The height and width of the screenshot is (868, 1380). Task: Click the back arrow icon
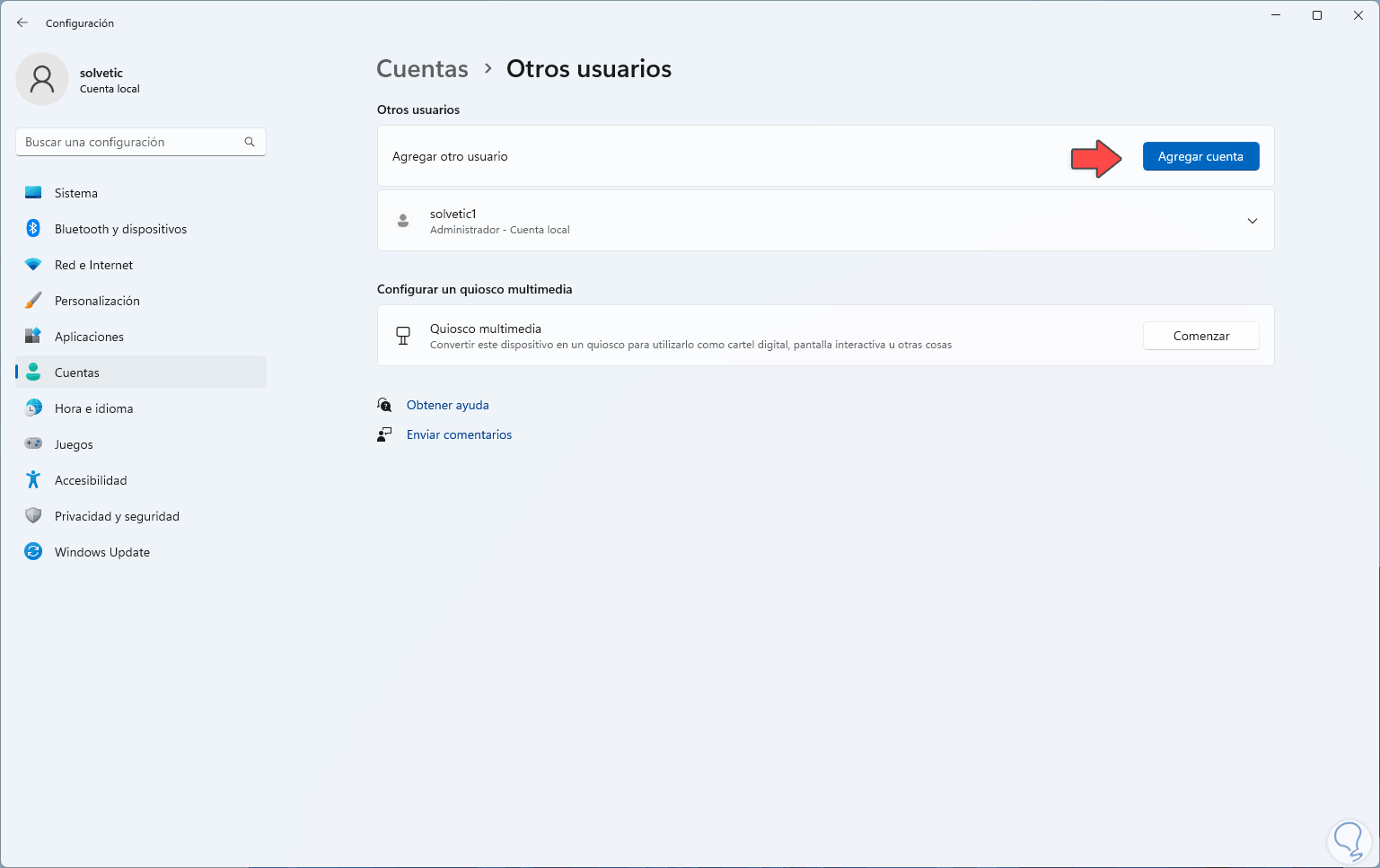(22, 23)
